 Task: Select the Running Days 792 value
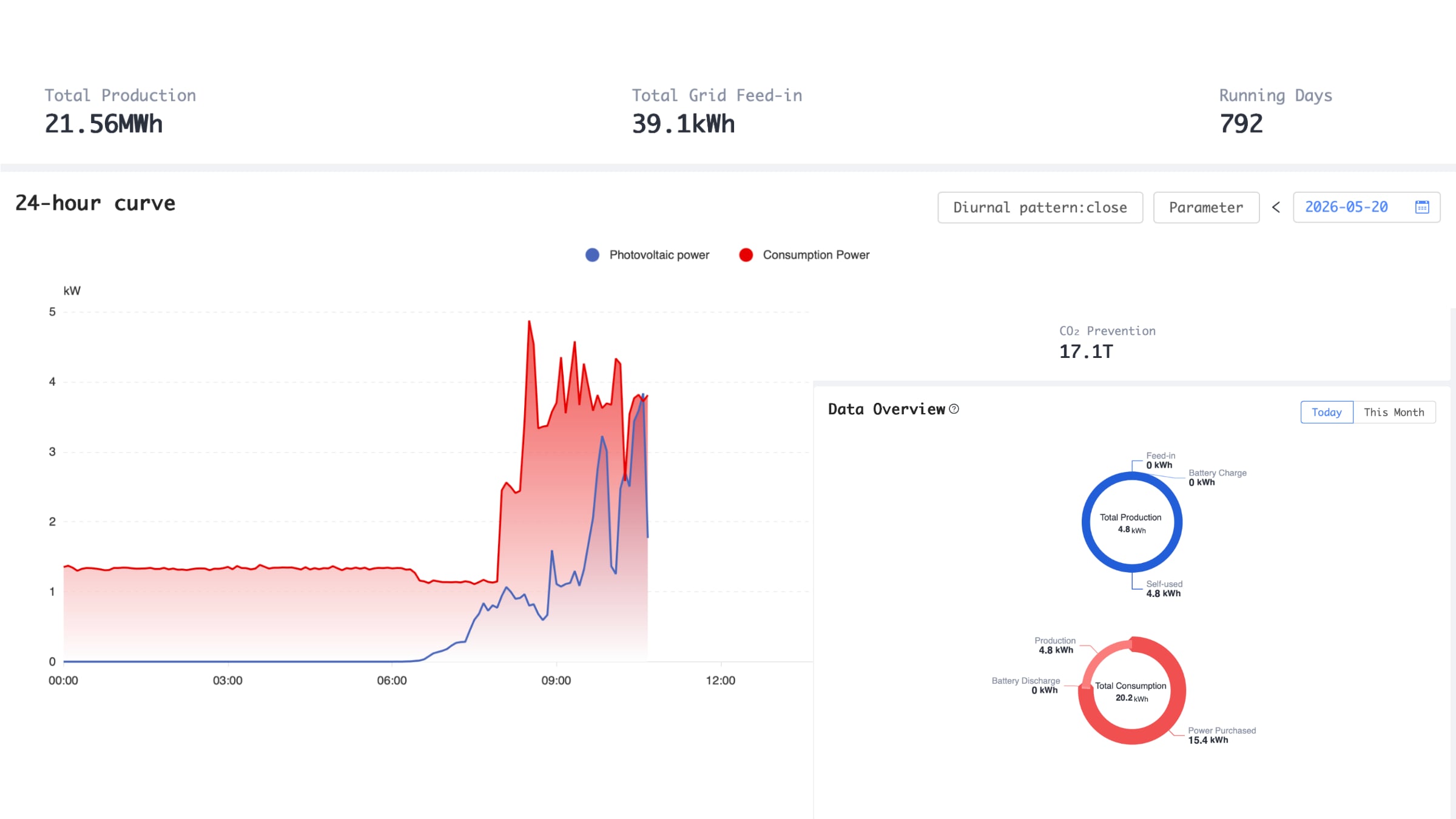(x=1241, y=124)
